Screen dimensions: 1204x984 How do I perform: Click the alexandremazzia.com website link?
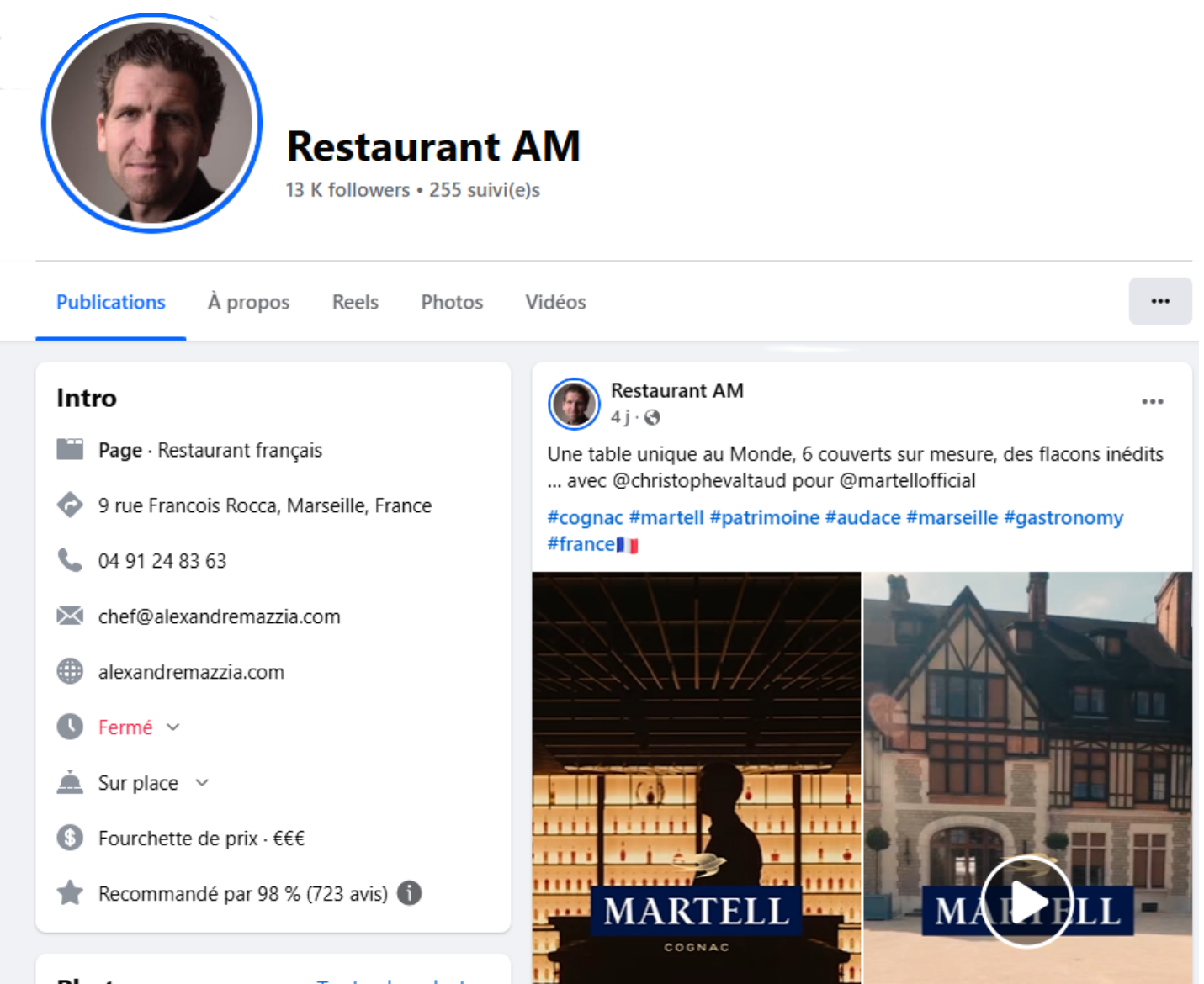(x=190, y=672)
